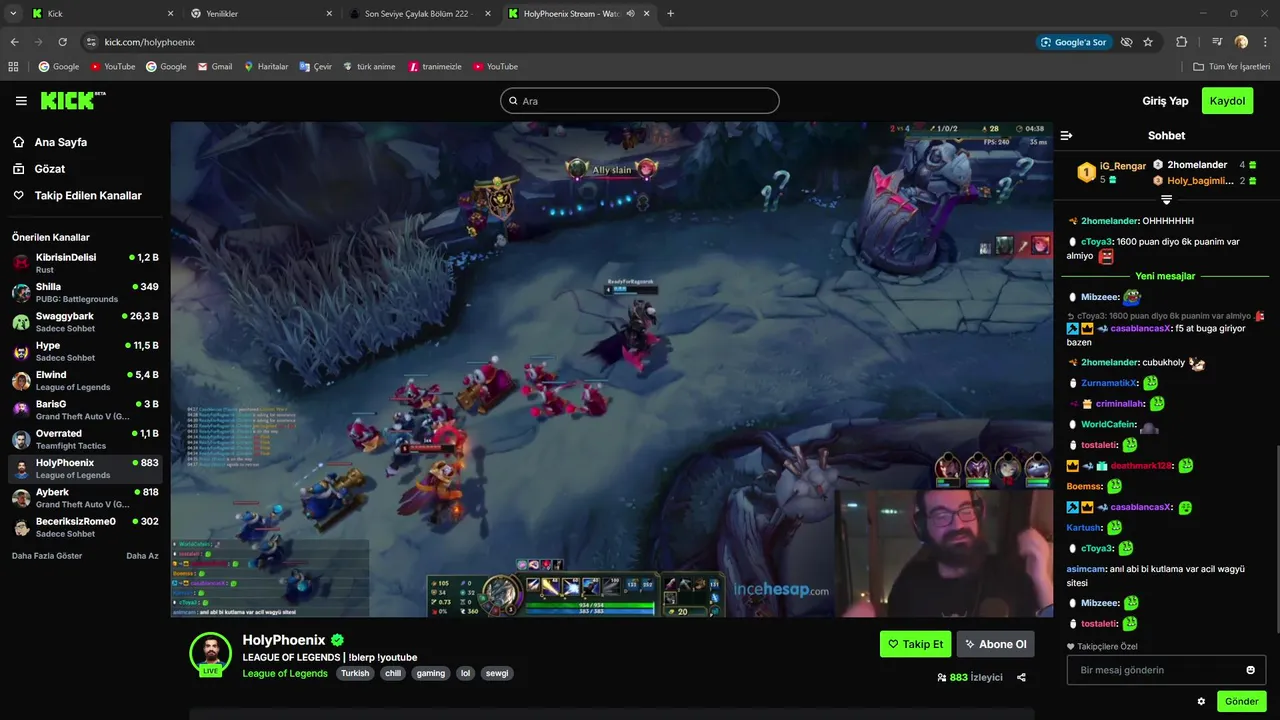Share the stream with the share icon
Screen dimensions: 1280x720
pos(1021,677)
